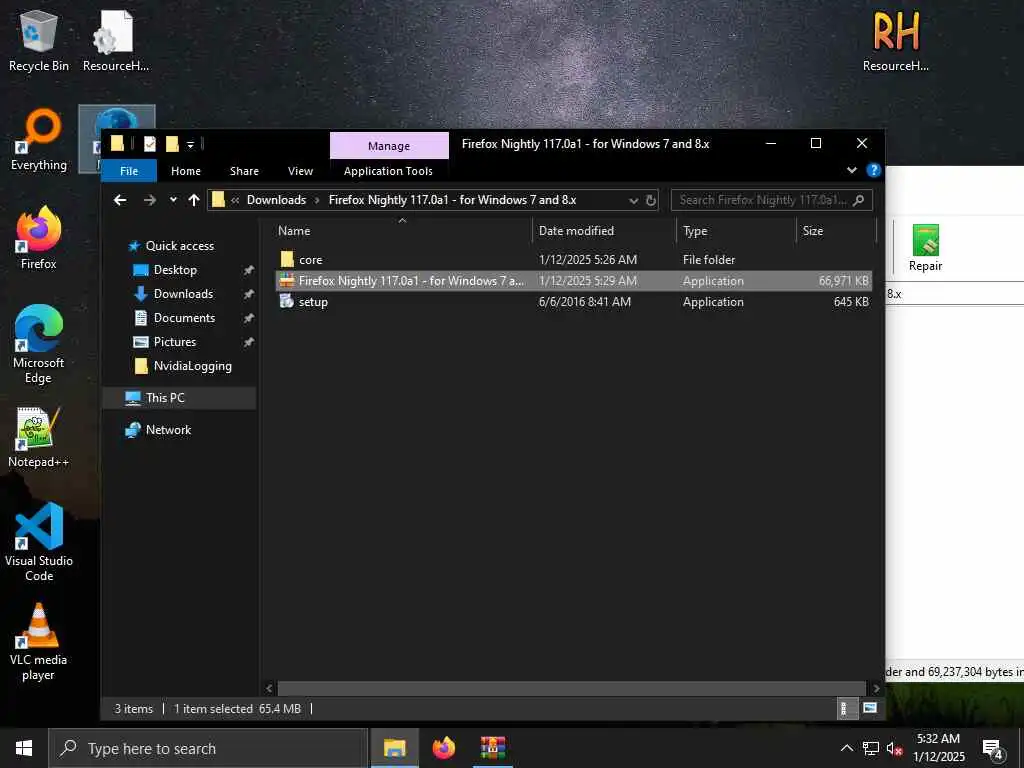Open the Recycle Bin desktop icon

pyautogui.click(x=39, y=40)
